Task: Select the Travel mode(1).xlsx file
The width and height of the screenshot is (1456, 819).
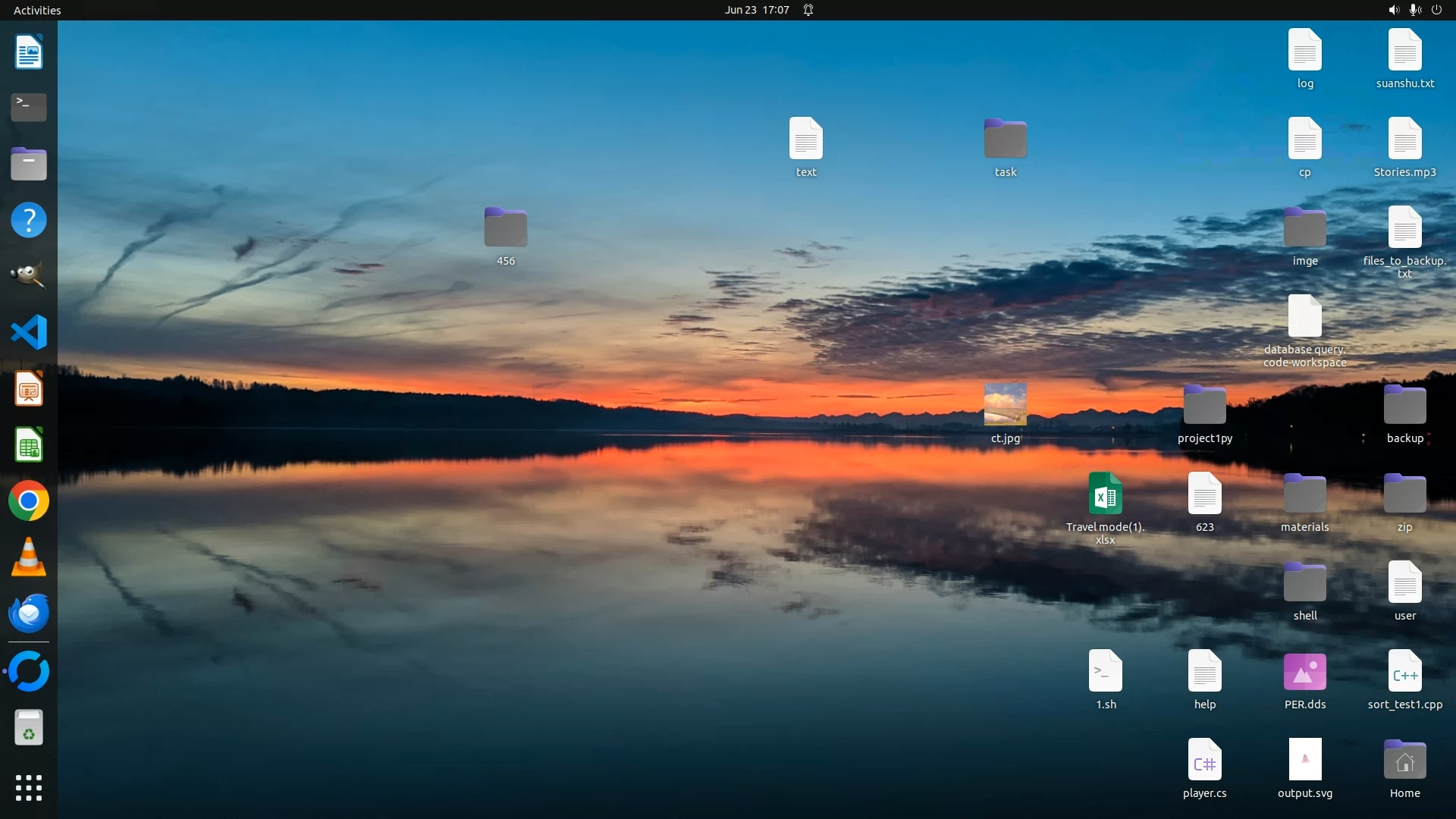Action: pyautogui.click(x=1105, y=494)
